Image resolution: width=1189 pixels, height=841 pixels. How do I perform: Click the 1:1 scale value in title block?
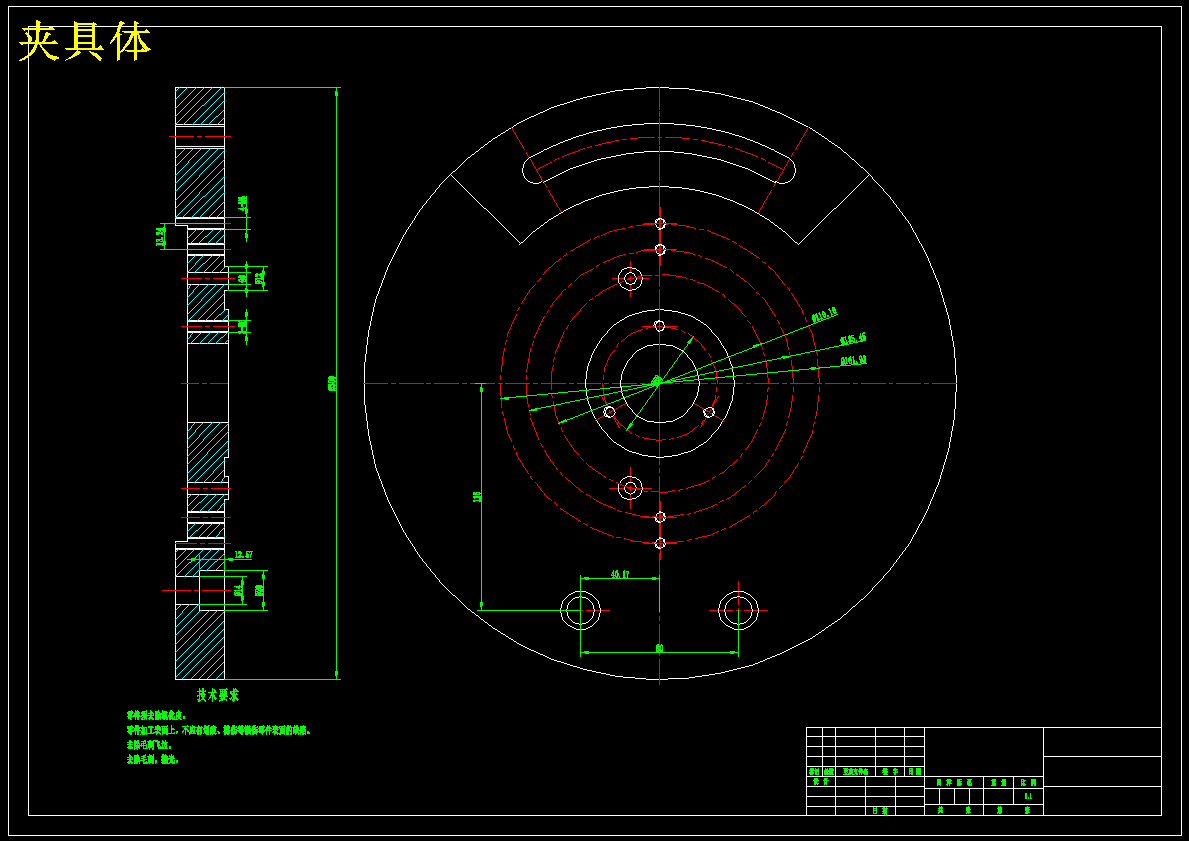click(1028, 795)
